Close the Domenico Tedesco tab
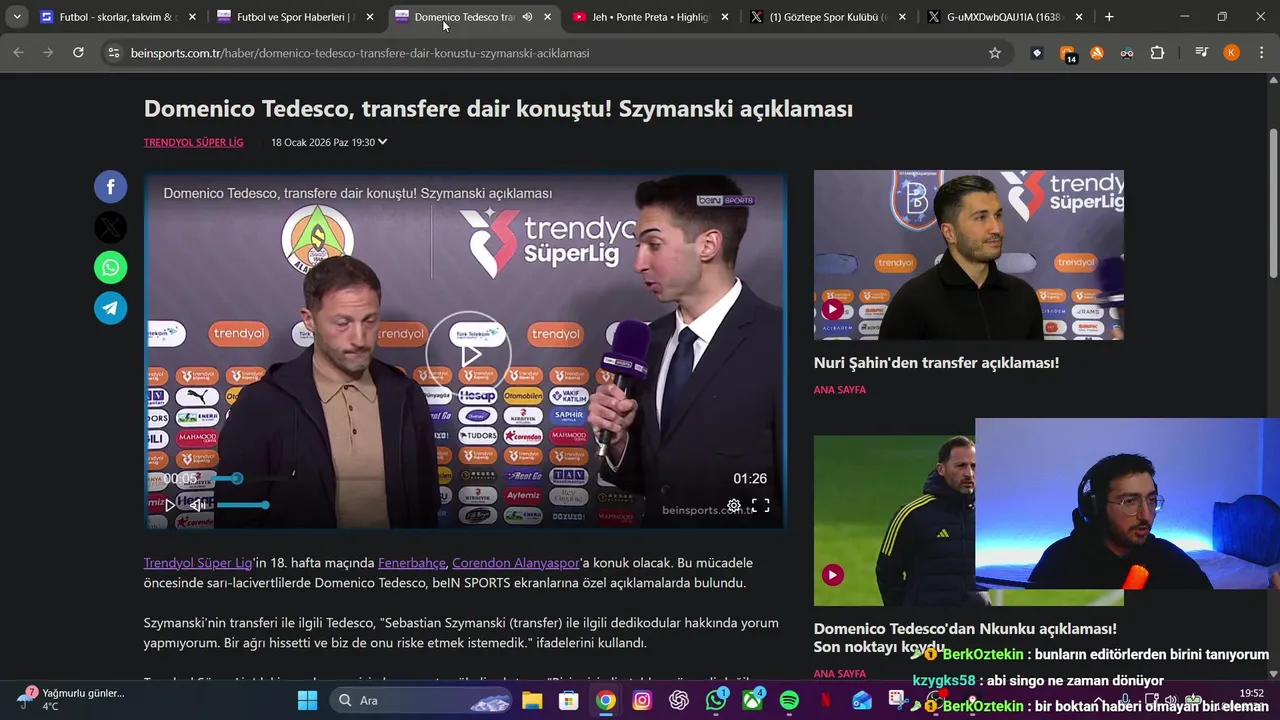This screenshot has height=720, width=1280. pyautogui.click(x=547, y=17)
